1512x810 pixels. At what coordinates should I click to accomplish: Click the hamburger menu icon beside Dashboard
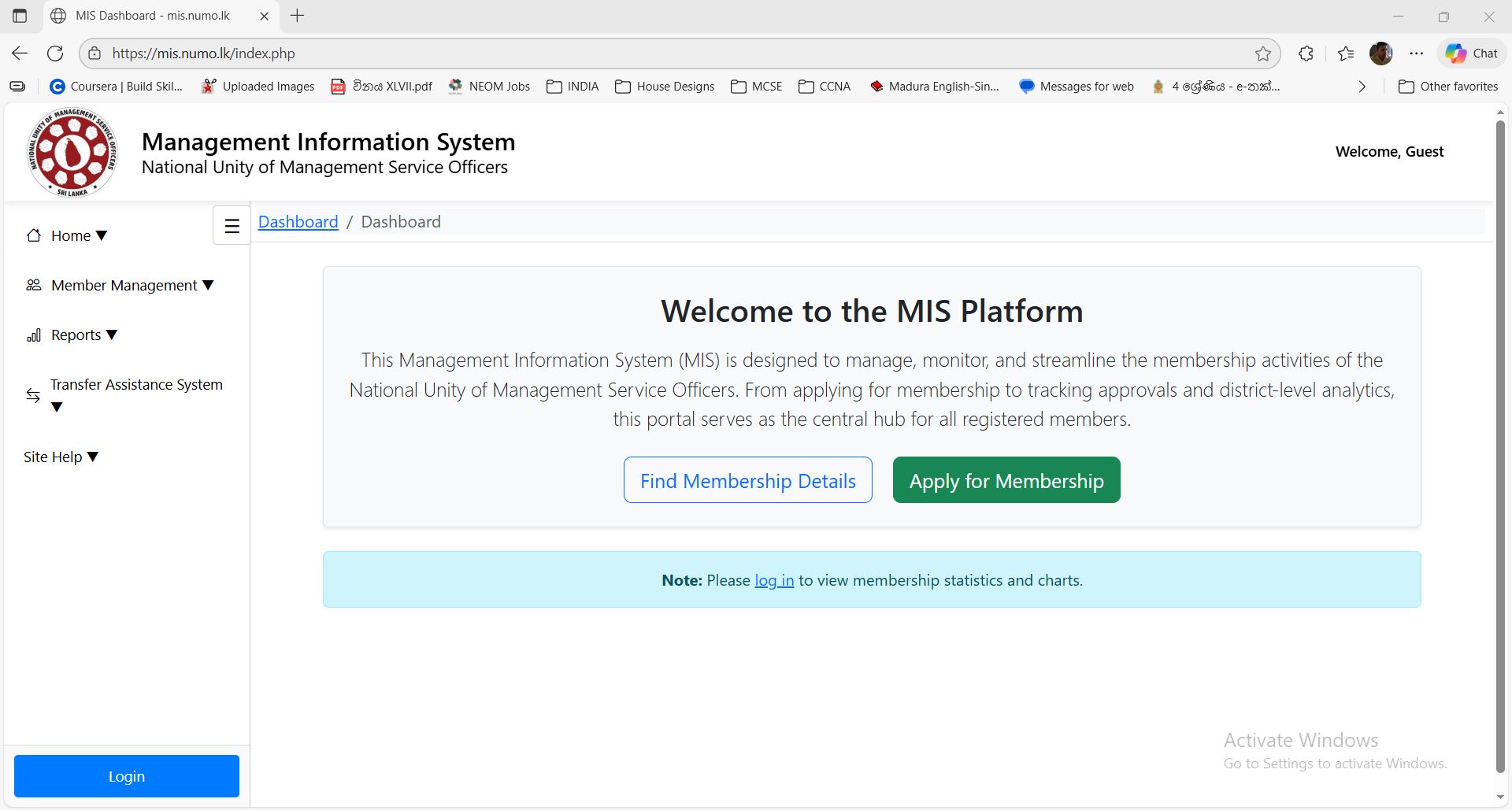point(231,225)
